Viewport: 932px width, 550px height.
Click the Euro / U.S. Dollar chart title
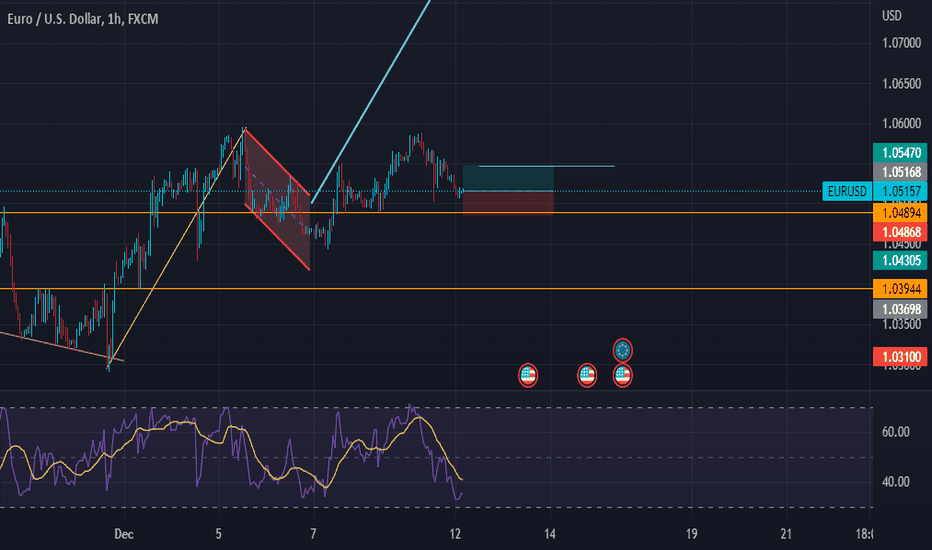point(83,19)
